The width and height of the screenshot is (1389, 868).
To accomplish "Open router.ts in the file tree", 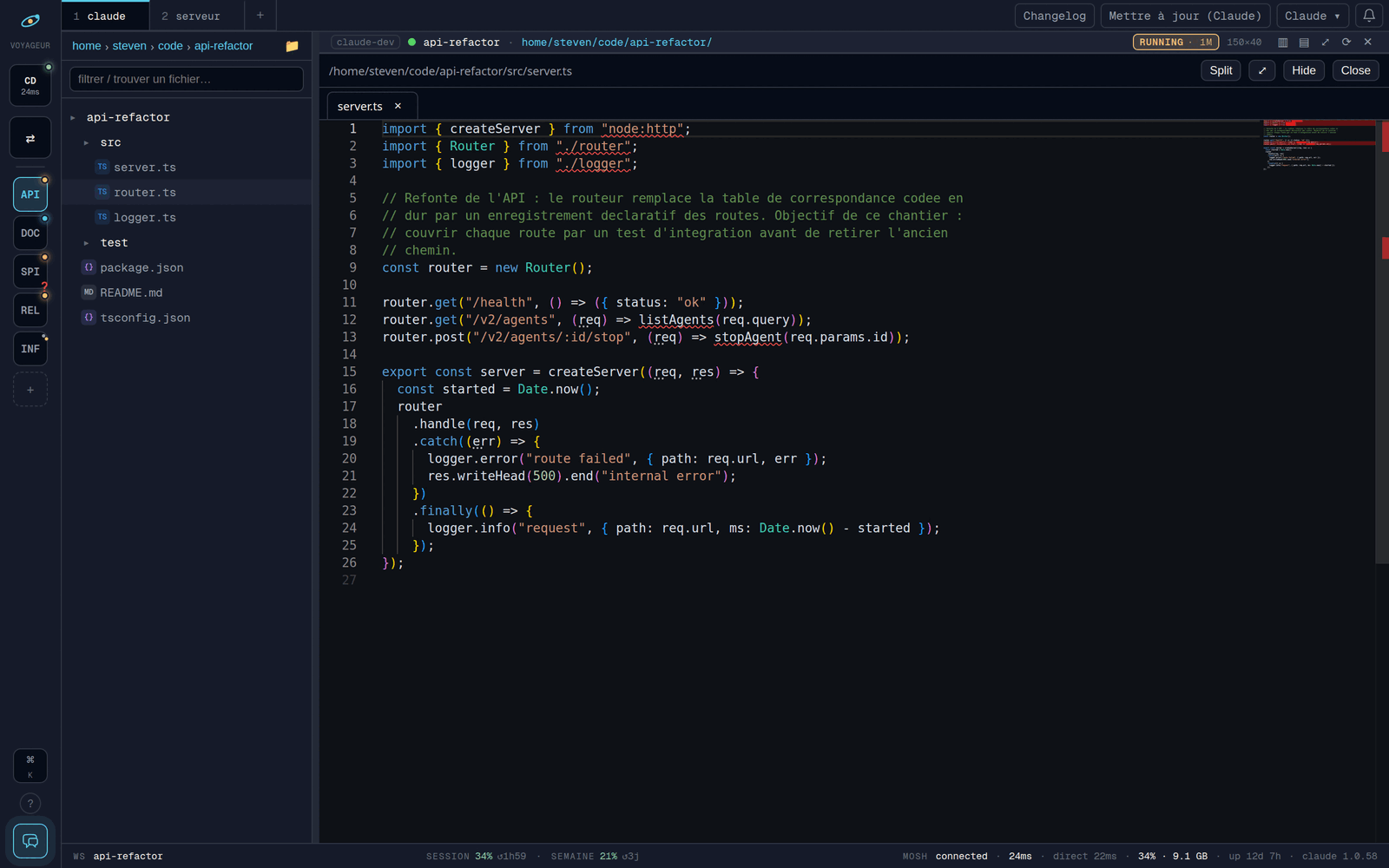I will point(187,193).
